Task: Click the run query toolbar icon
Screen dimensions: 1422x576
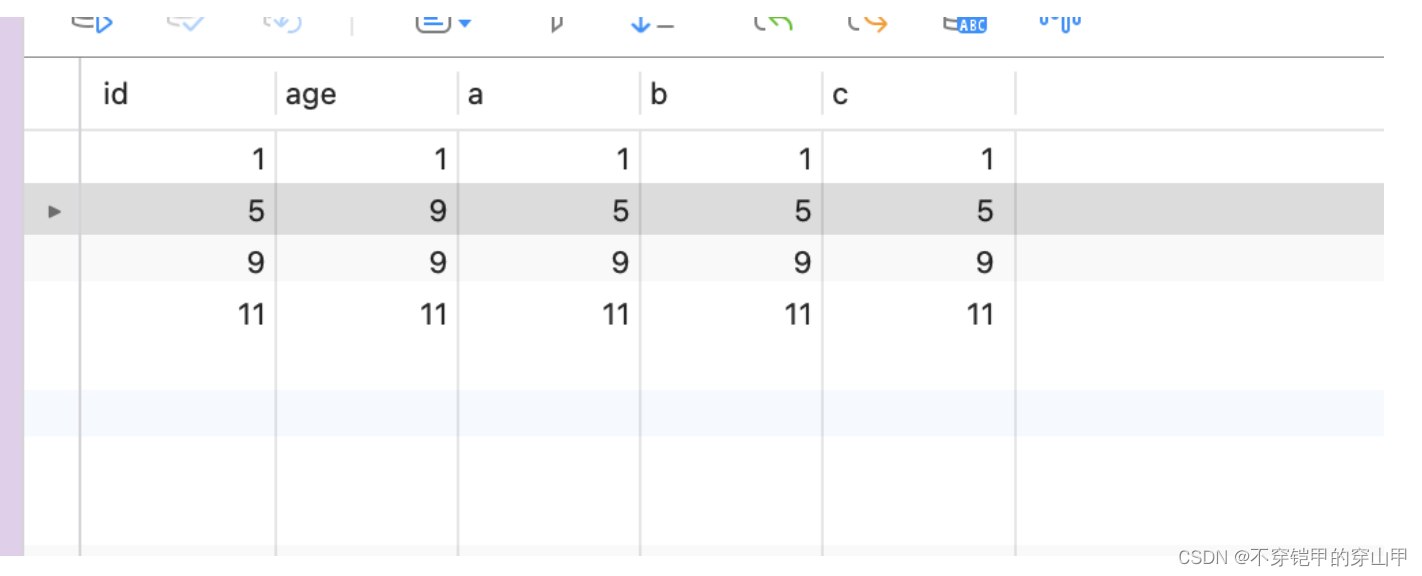Action: pyautogui.click(x=92, y=20)
